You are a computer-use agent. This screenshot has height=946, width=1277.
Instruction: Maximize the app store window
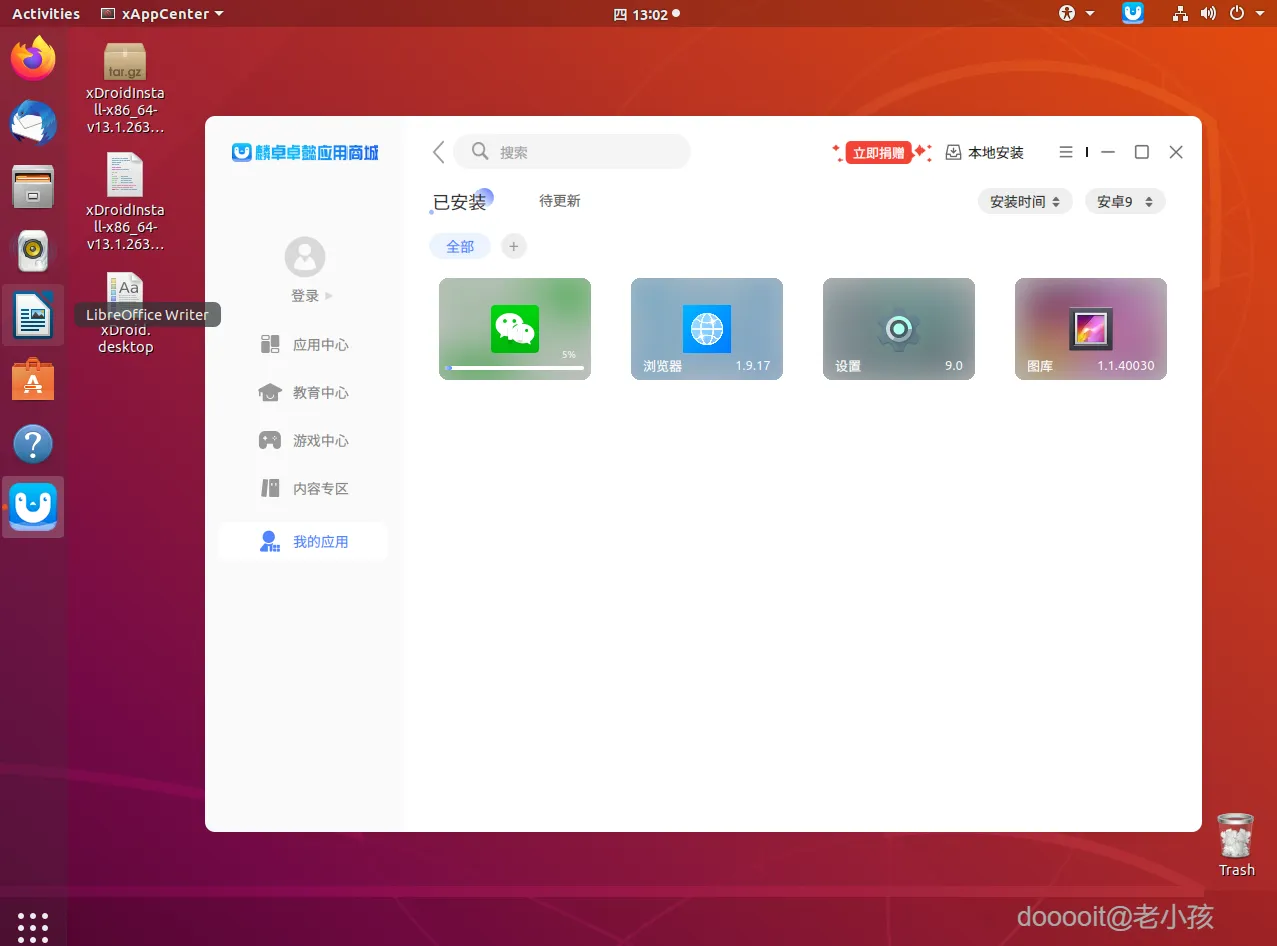1141,152
